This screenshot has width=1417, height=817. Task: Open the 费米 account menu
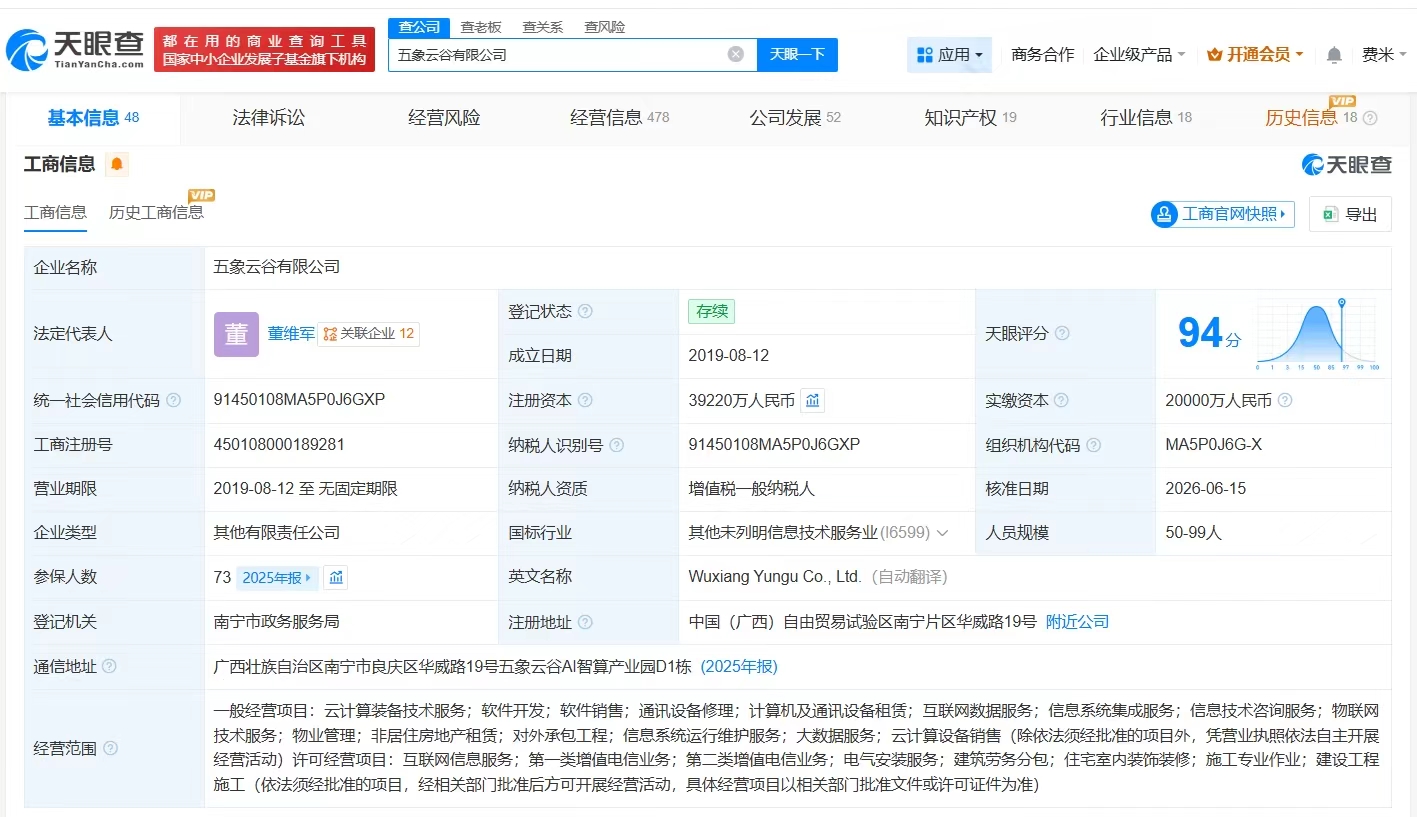point(1384,55)
